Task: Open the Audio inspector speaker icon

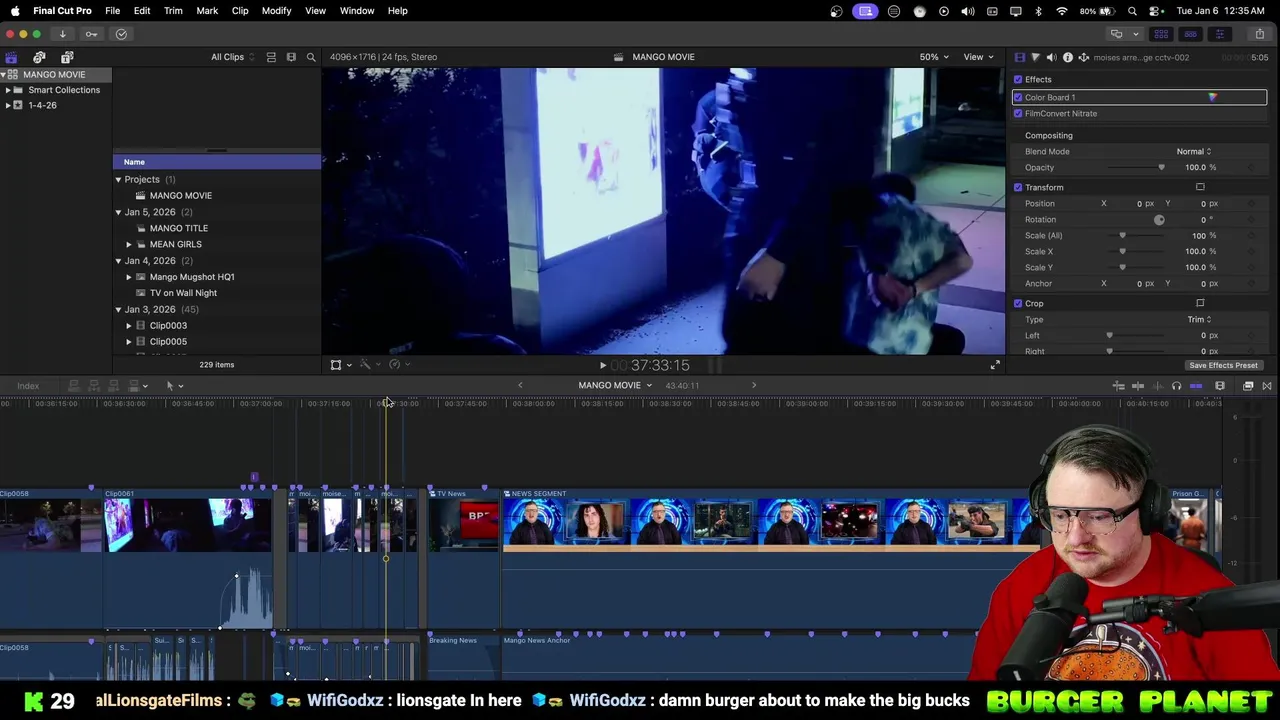Action: [x=1051, y=57]
